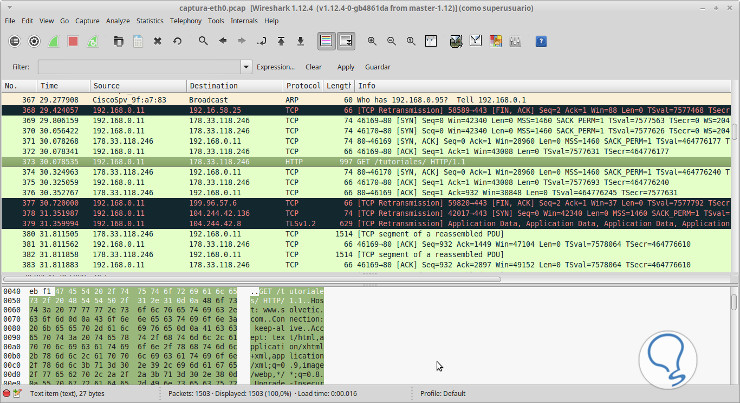Sort by the Time column header
This screenshot has width=740, height=403.
(63, 86)
